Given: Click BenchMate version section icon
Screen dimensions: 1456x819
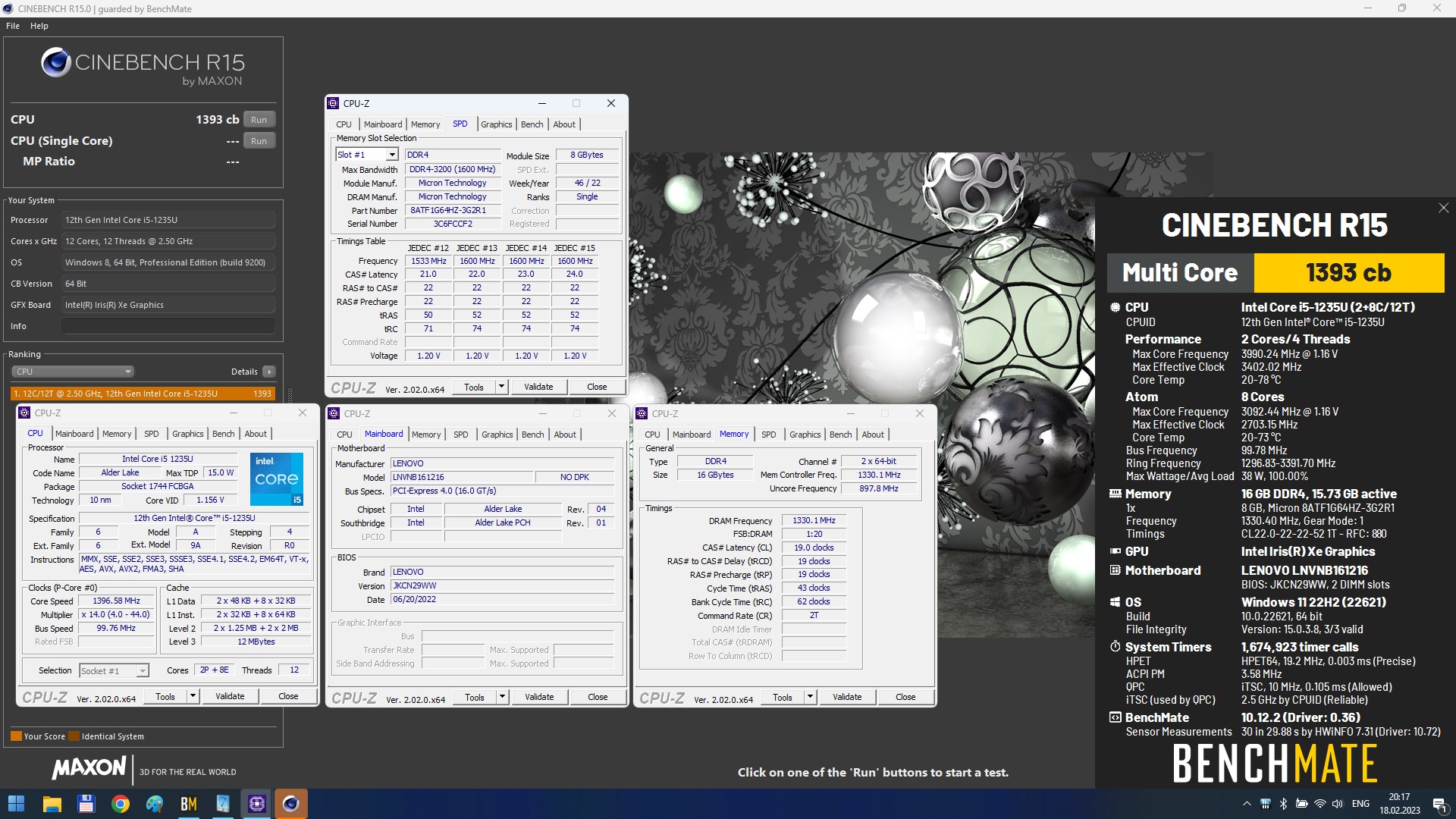Looking at the screenshot, I should [x=1115, y=717].
